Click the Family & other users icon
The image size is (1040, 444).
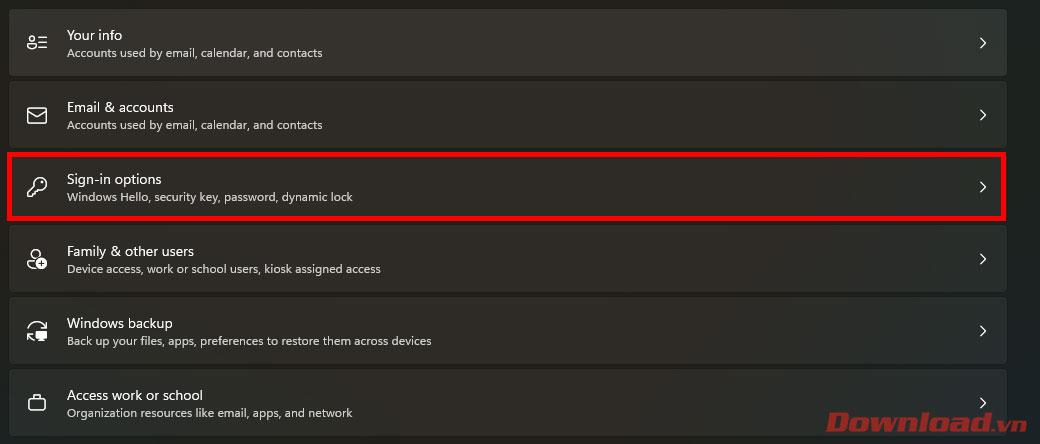(37, 259)
